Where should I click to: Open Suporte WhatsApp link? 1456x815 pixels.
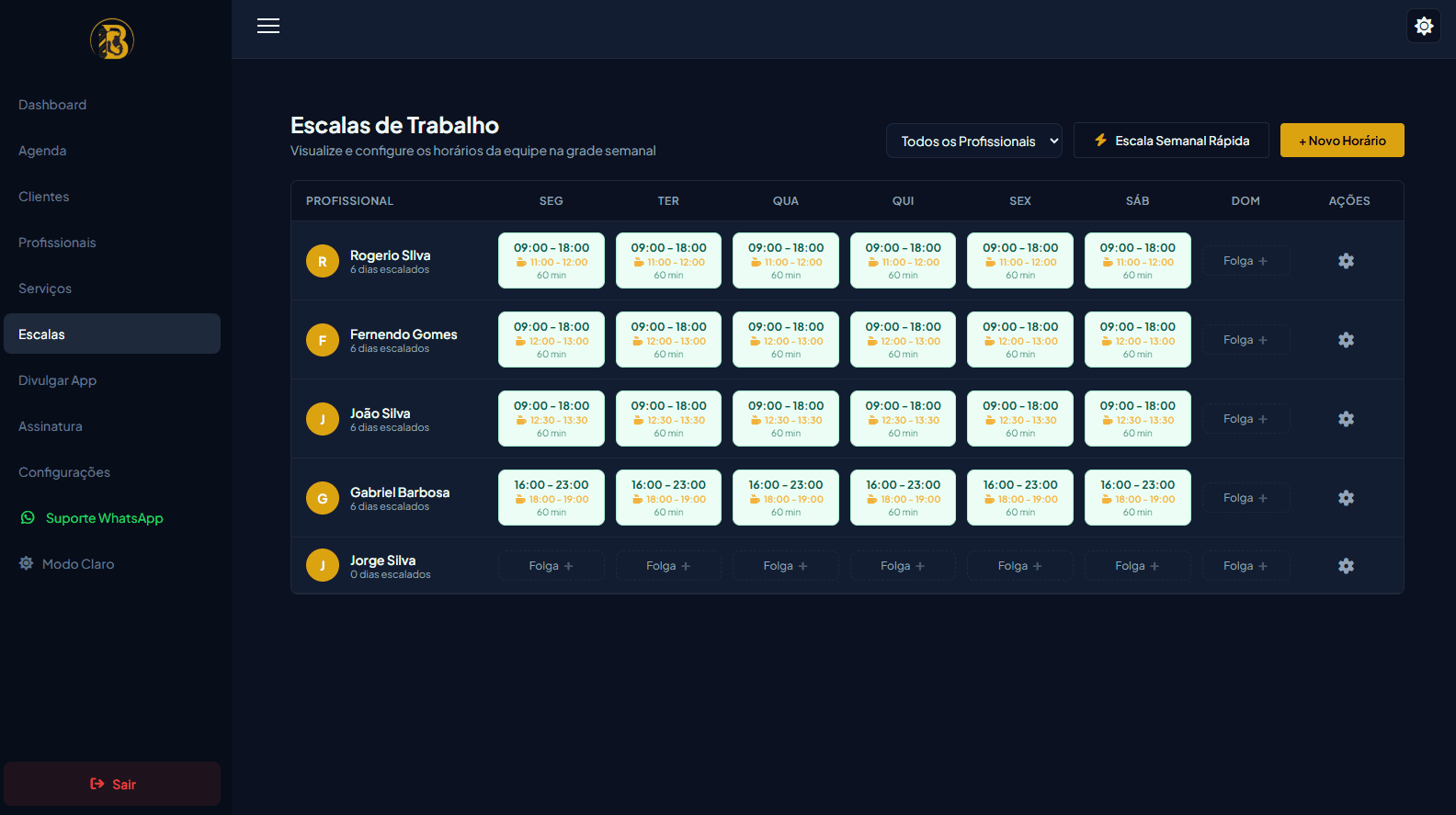tap(112, 518)
